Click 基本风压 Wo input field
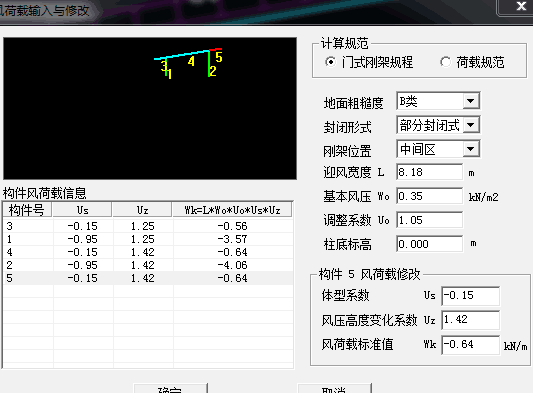This screenshot has width=533, height=393. pos(430,196)
